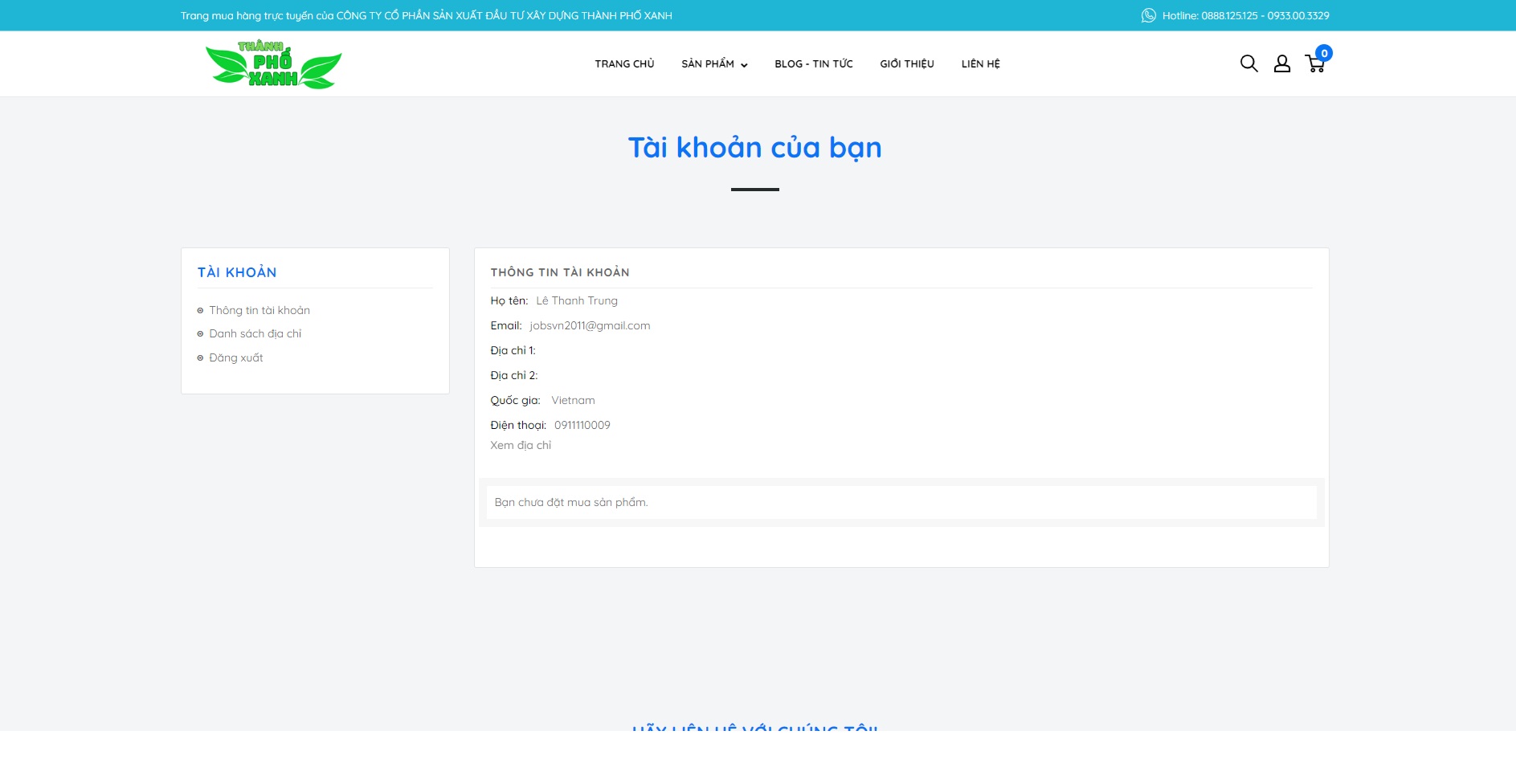This screenshot has width=1516, height=784.
Task: Open the SẢN PHẨM menu
Action: [x=707, y=64]
